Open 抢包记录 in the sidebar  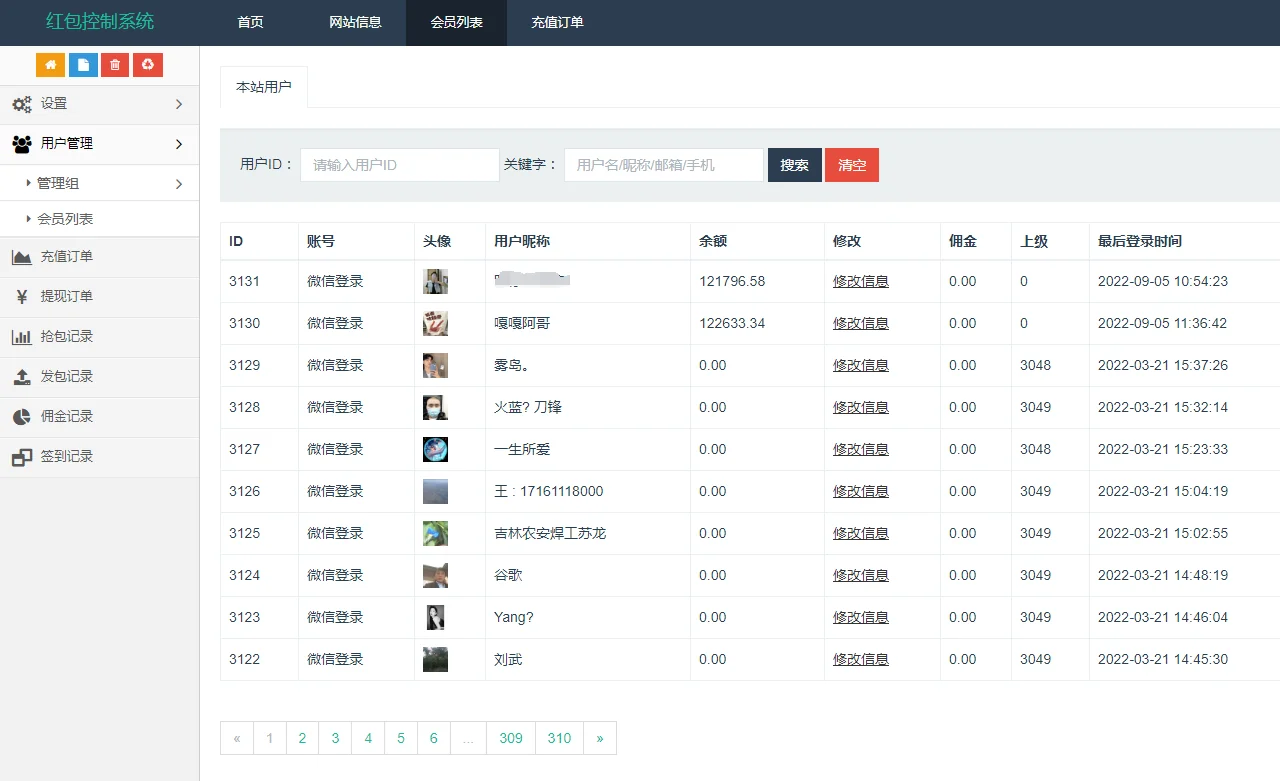[x=66, y=337]
